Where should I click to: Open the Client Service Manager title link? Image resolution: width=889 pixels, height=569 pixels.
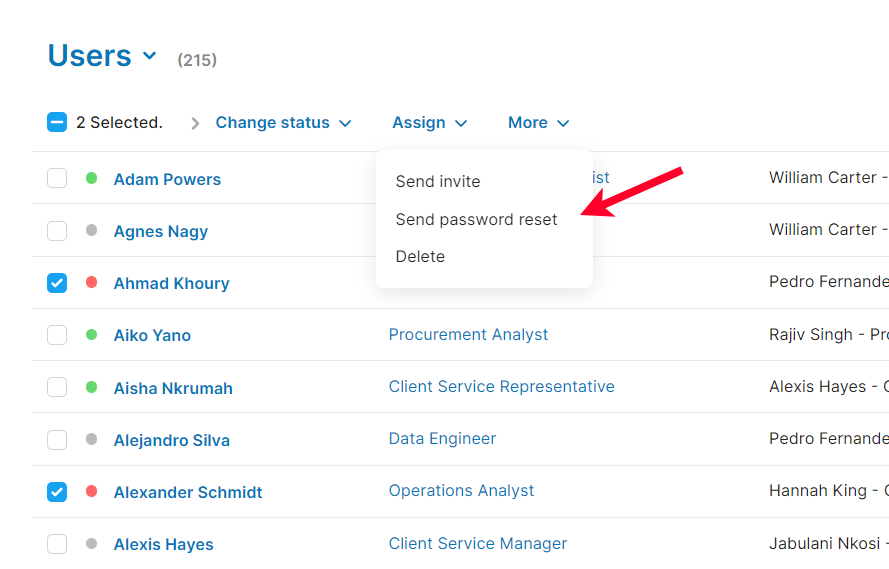[477, 544]
